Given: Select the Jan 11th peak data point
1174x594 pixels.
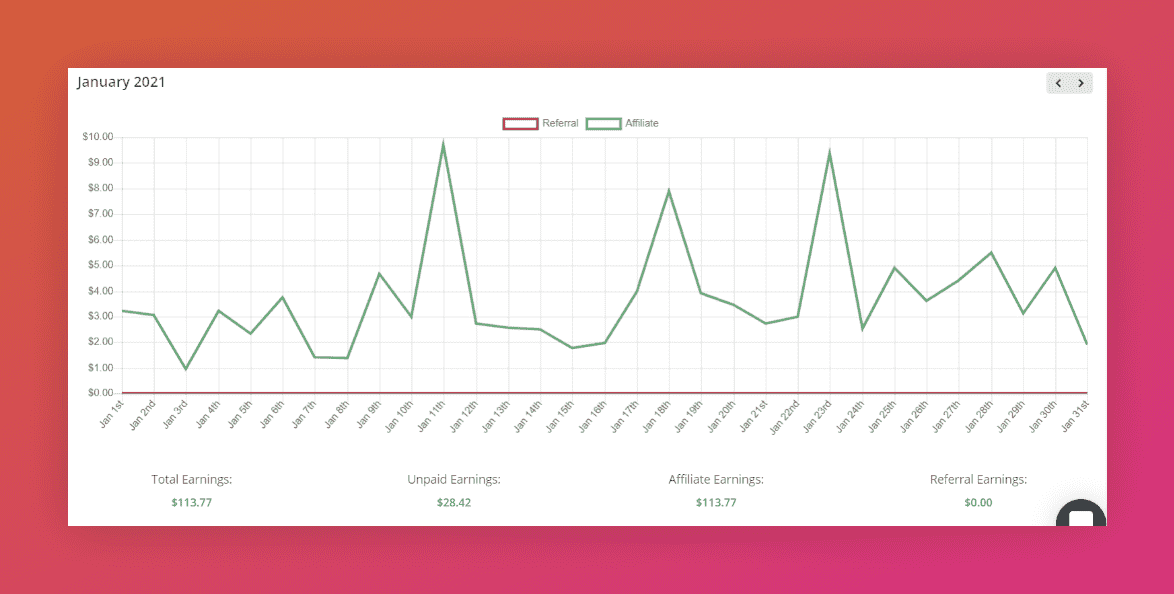Looking at the screenshot, I should pyautogui.click(x=443, y=144).
